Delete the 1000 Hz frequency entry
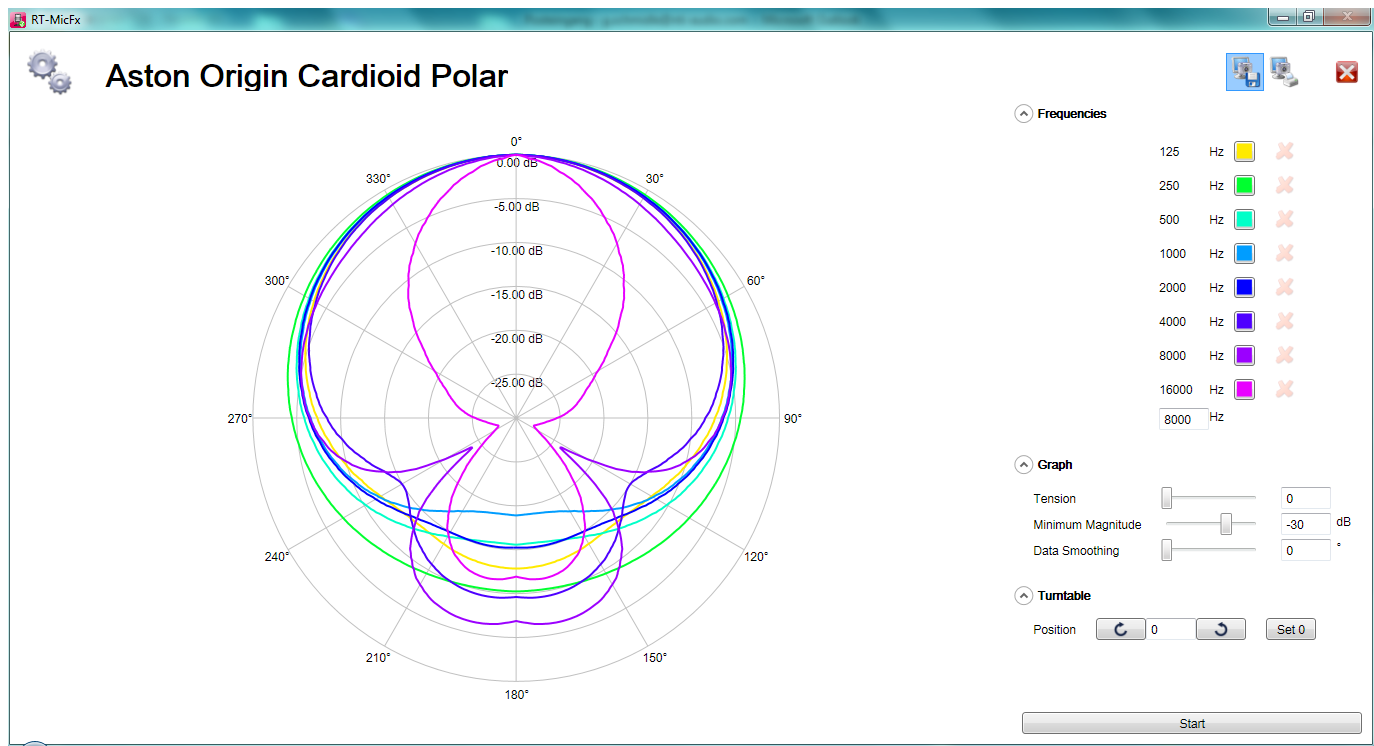Screen dimensions: 1374x746 [1285, 254]
